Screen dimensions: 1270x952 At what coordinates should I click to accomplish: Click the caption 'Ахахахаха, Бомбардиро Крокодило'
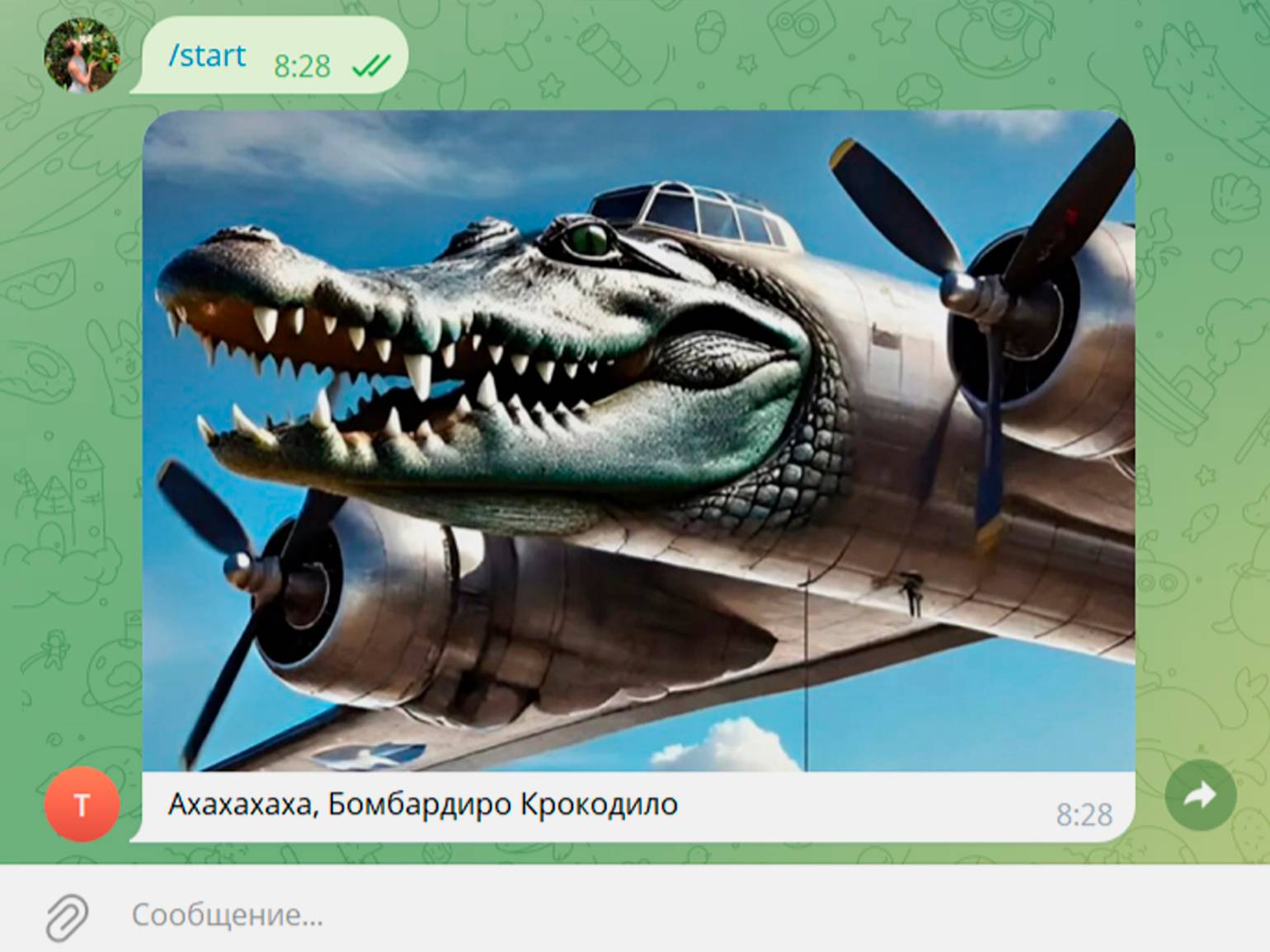pos(423,804)
